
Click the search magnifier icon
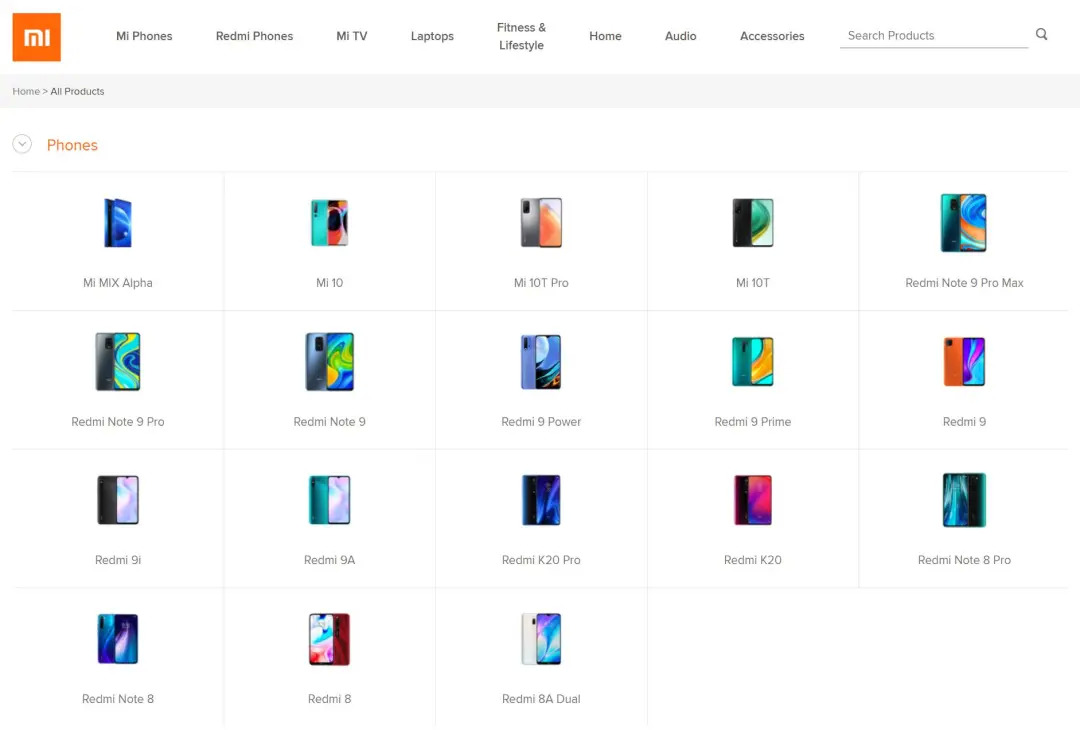pos(1041,34)
